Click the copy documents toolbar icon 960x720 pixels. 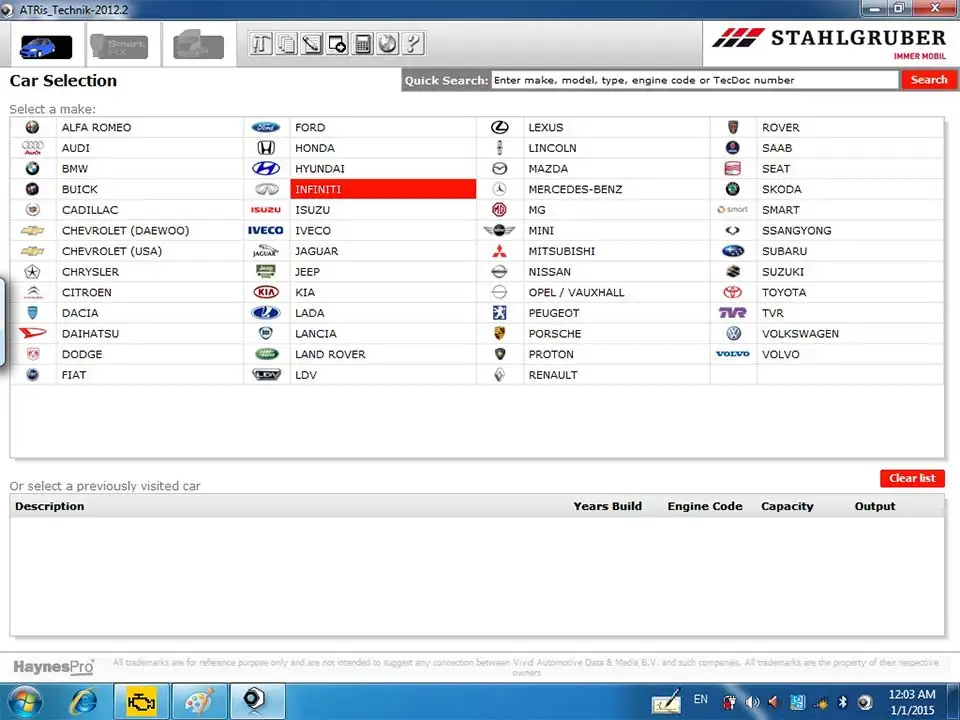point(286,44)
